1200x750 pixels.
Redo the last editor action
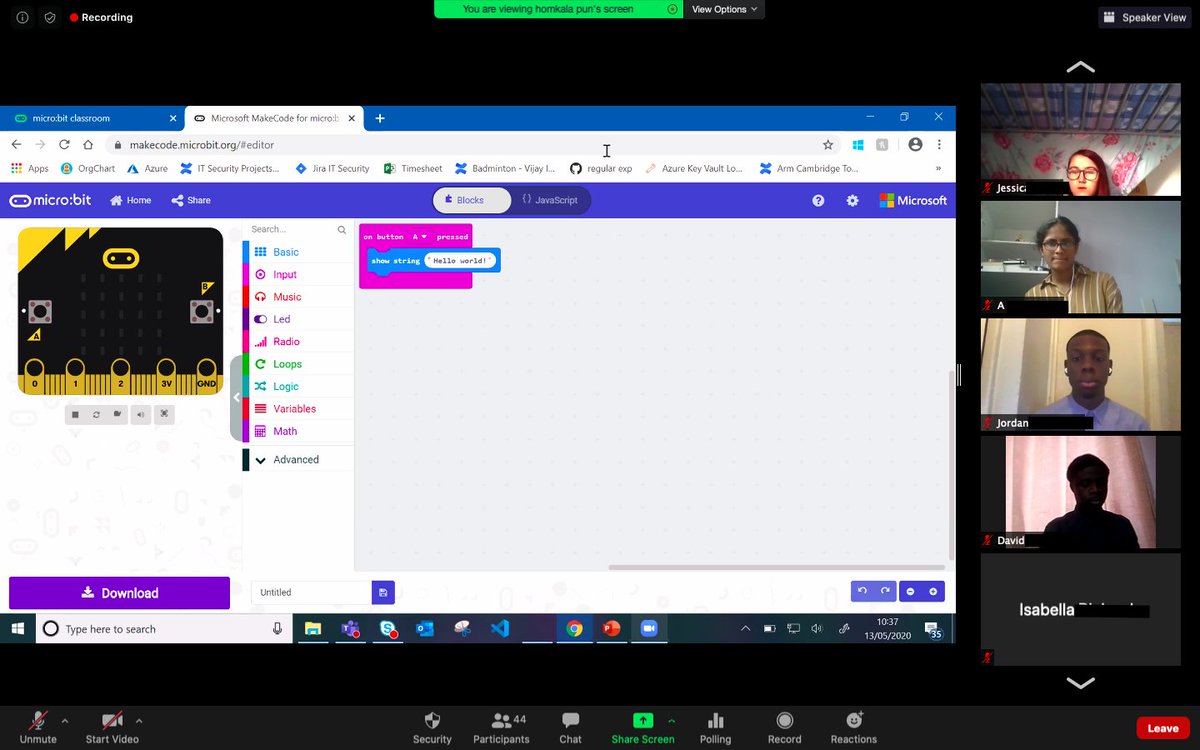(884, 591)
